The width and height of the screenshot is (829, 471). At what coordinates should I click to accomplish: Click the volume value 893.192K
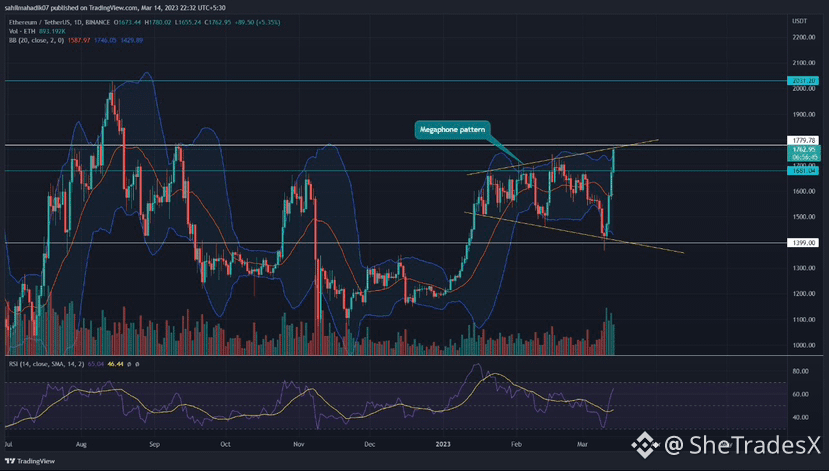click(x=52, y=31)
